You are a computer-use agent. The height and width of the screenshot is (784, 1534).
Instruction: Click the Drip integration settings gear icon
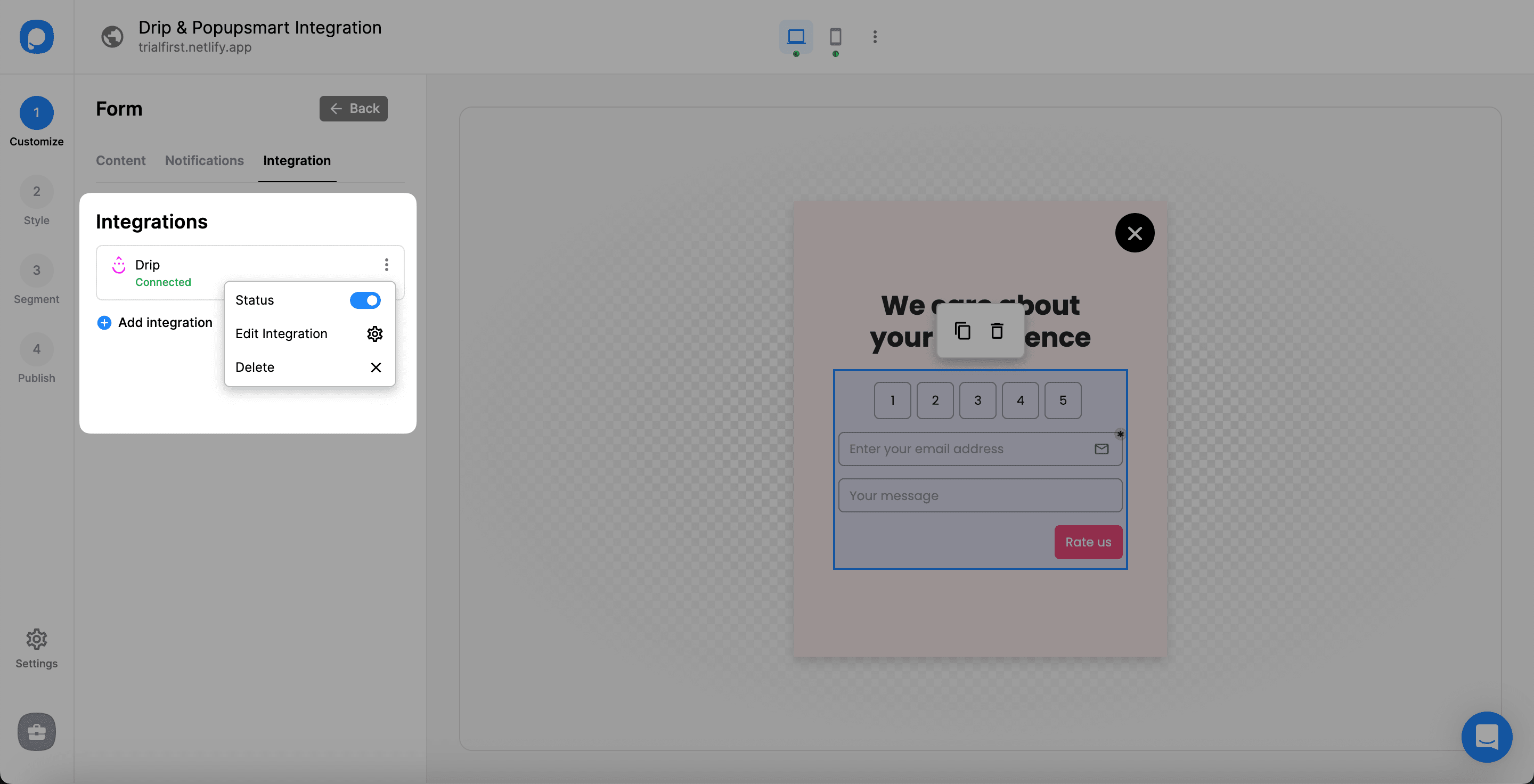pos(375,333)
